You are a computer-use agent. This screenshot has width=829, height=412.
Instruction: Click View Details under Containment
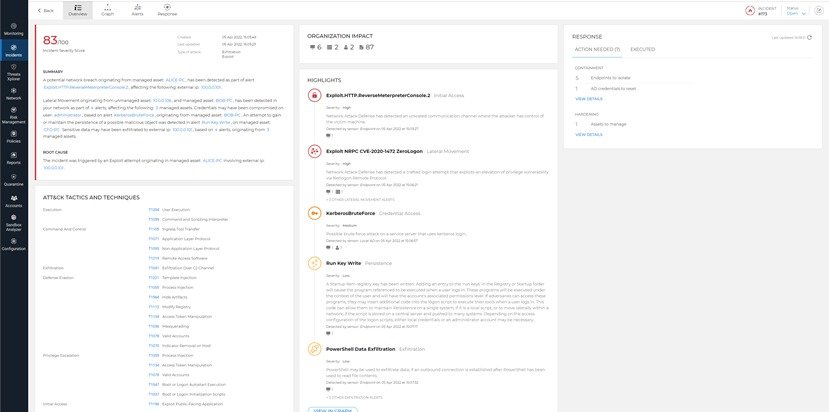(588, 99)
